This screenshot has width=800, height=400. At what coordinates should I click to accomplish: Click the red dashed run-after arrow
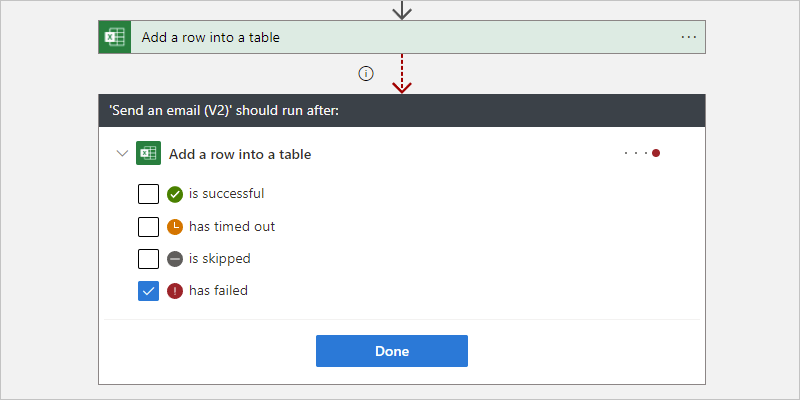(x=402, y=73)
